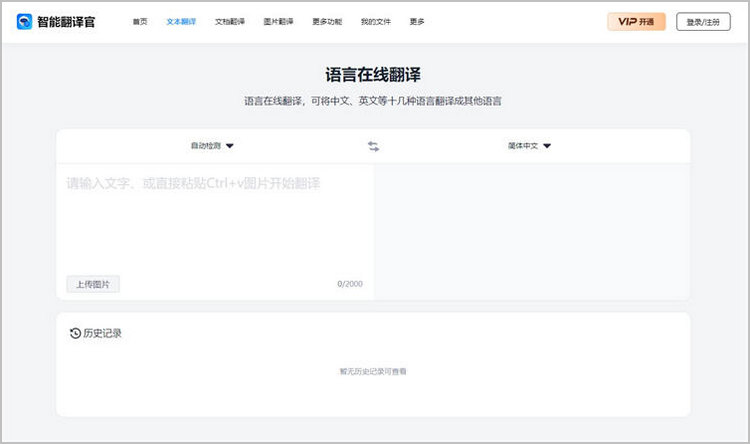This screenshot has width=750, height=444.
Task: Click the VIP 开通 button
Action: point(636,21)
